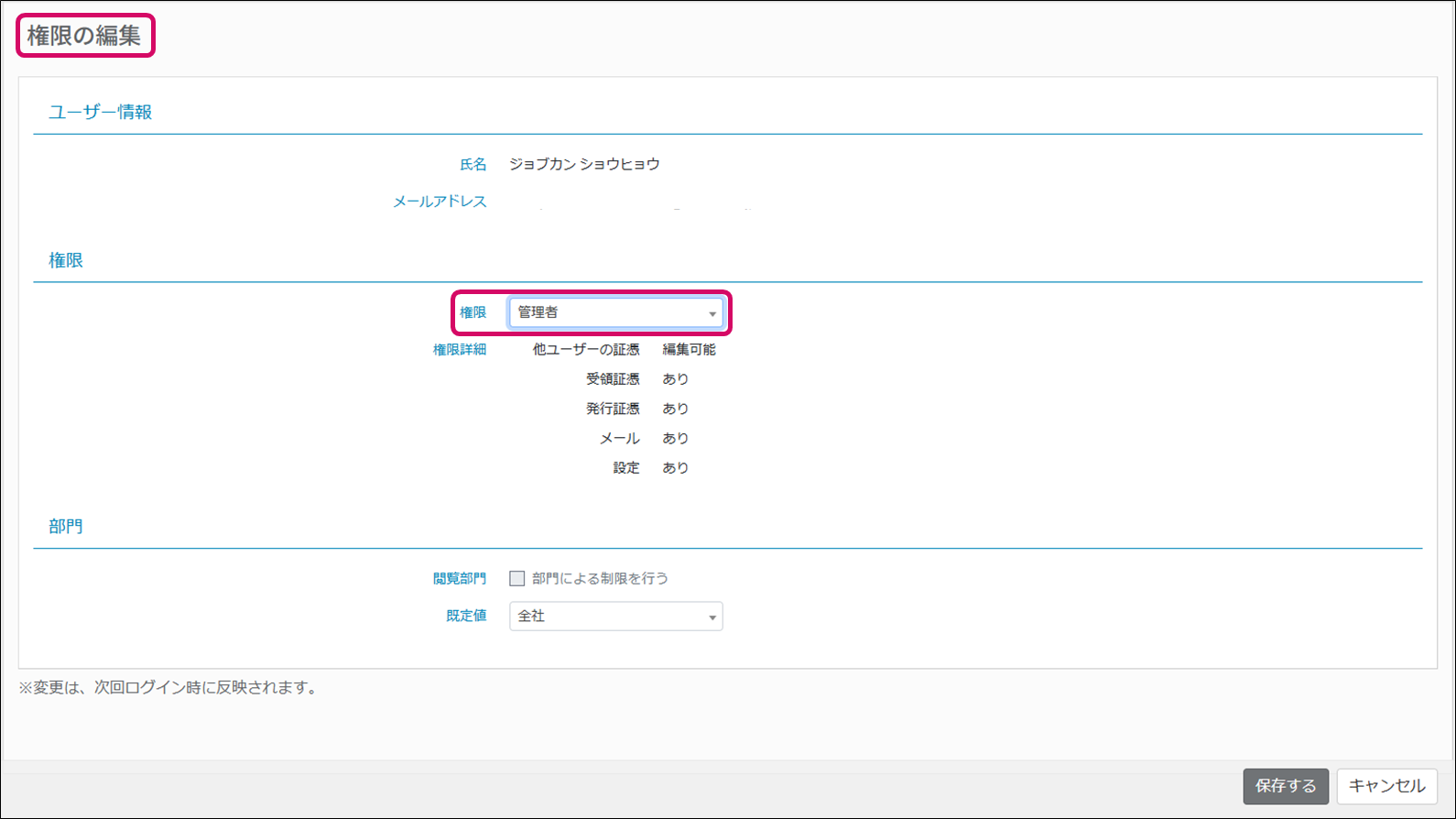Click the 権限 section heading

pyautogui.click(x=66, y=260)
